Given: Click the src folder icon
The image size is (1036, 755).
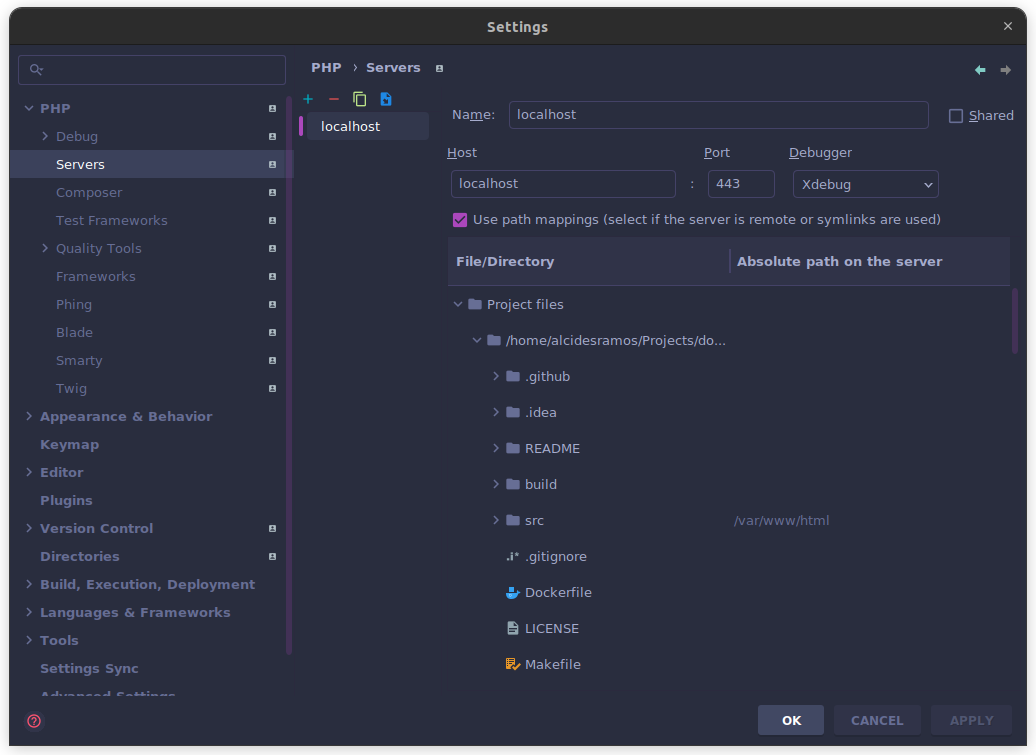Looking at the screenshot, I should coord(513,521).
